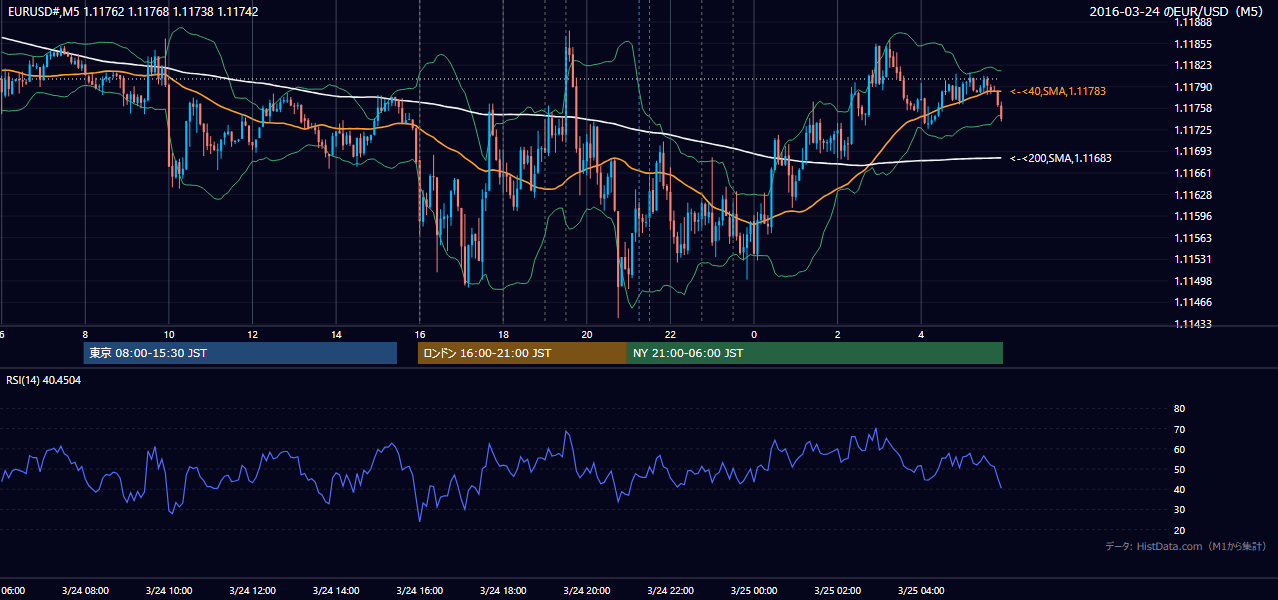
Task: Click the bottom 3/24 10:00 time label
Action: [168, 591]
